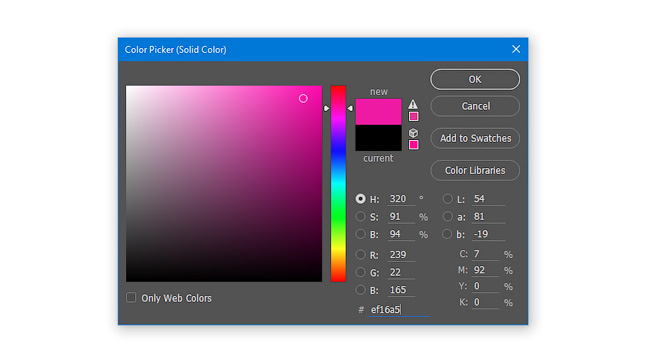The width and height of the screenshot is (650, 362).
Task: Select the R red radio button
Action: click(361, 255)
